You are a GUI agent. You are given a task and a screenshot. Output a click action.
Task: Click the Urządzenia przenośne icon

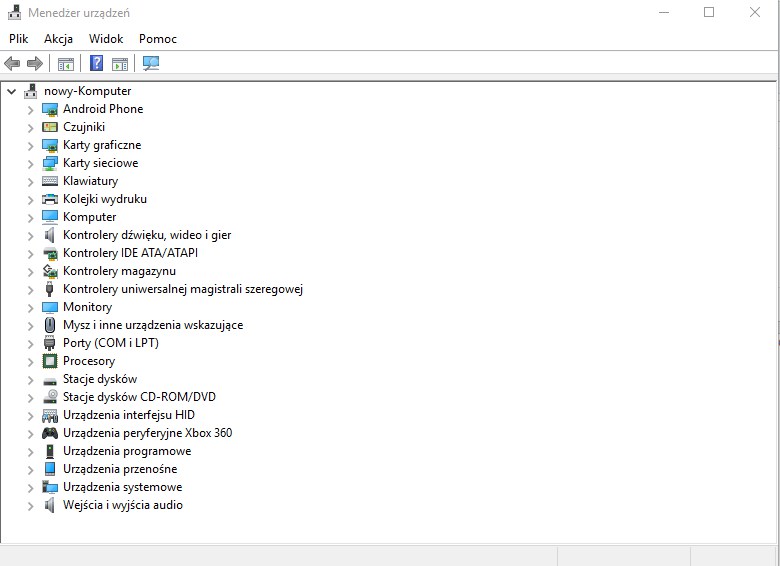click(x=50, y=469)
